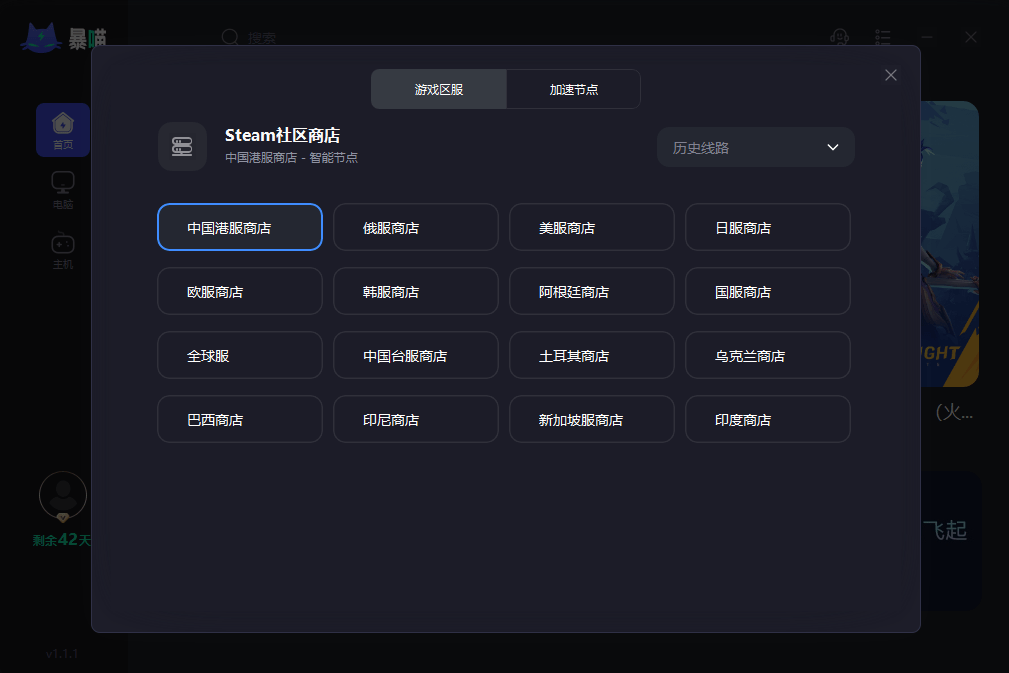
Task: Click the 中国港服商店 button
Action: [x=239, y=227]
